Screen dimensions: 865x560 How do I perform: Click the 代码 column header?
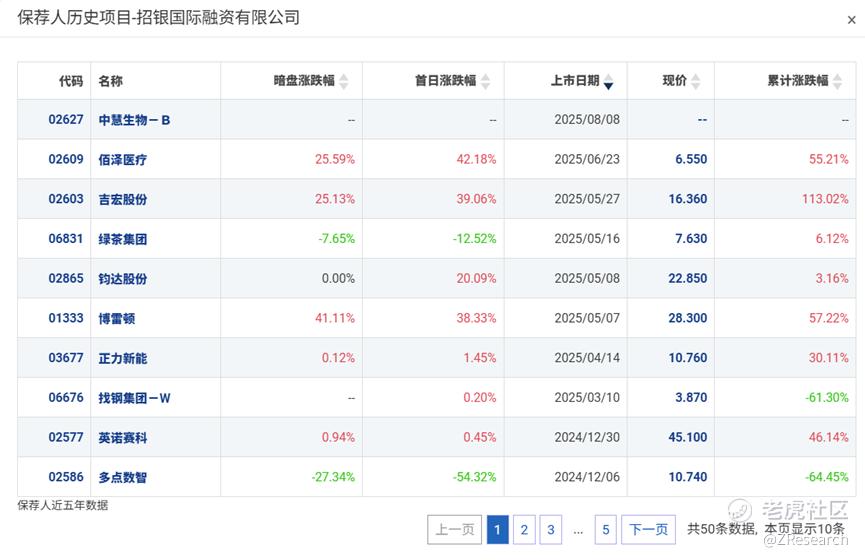click(71, 81)
